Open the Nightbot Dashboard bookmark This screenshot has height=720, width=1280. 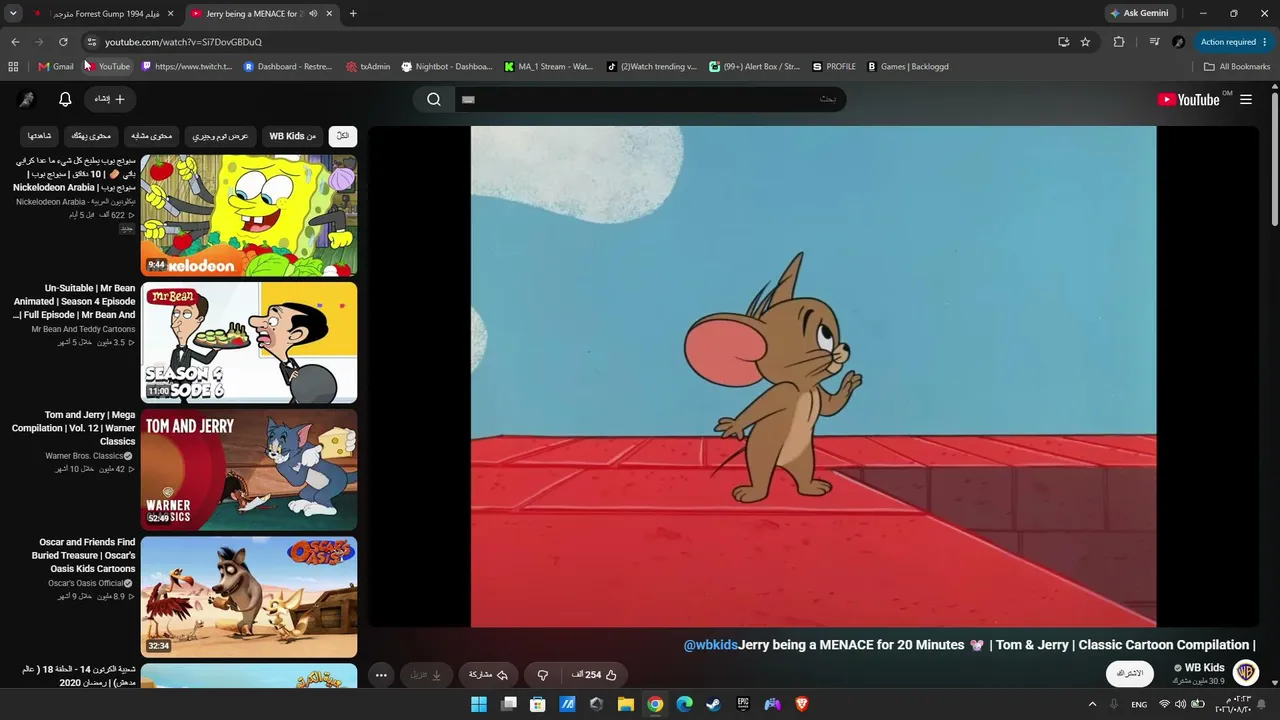pos(447,67)
